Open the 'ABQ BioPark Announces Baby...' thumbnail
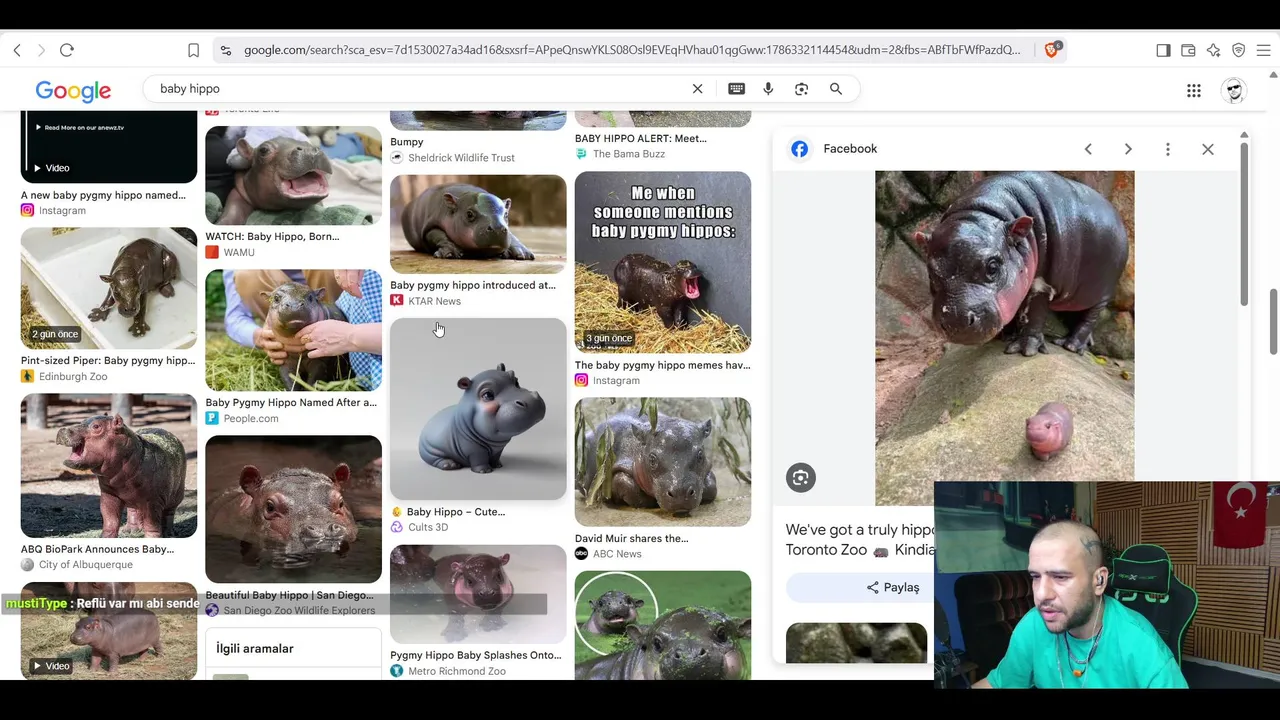Screen dimensions: 1280x720 (x=109, y=466)
